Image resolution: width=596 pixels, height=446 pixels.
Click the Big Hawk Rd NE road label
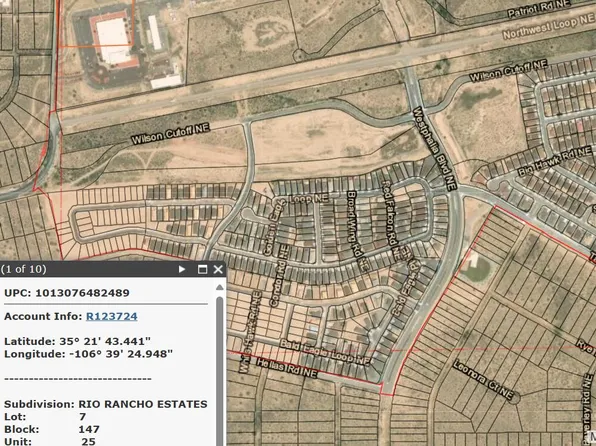555,161
